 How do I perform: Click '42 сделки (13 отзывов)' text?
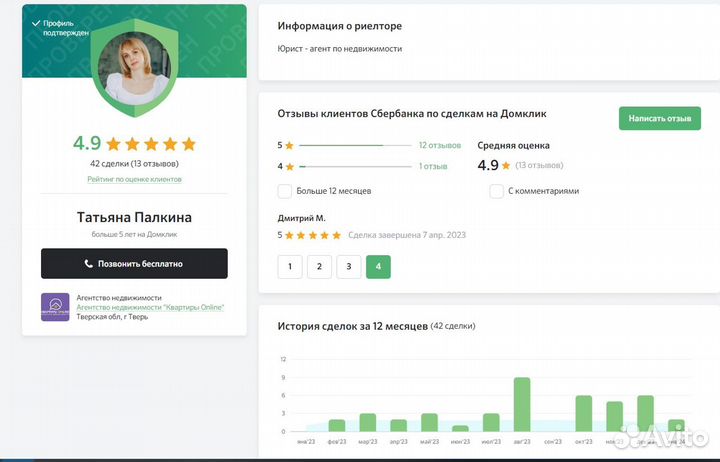click(x=134, y=163)
